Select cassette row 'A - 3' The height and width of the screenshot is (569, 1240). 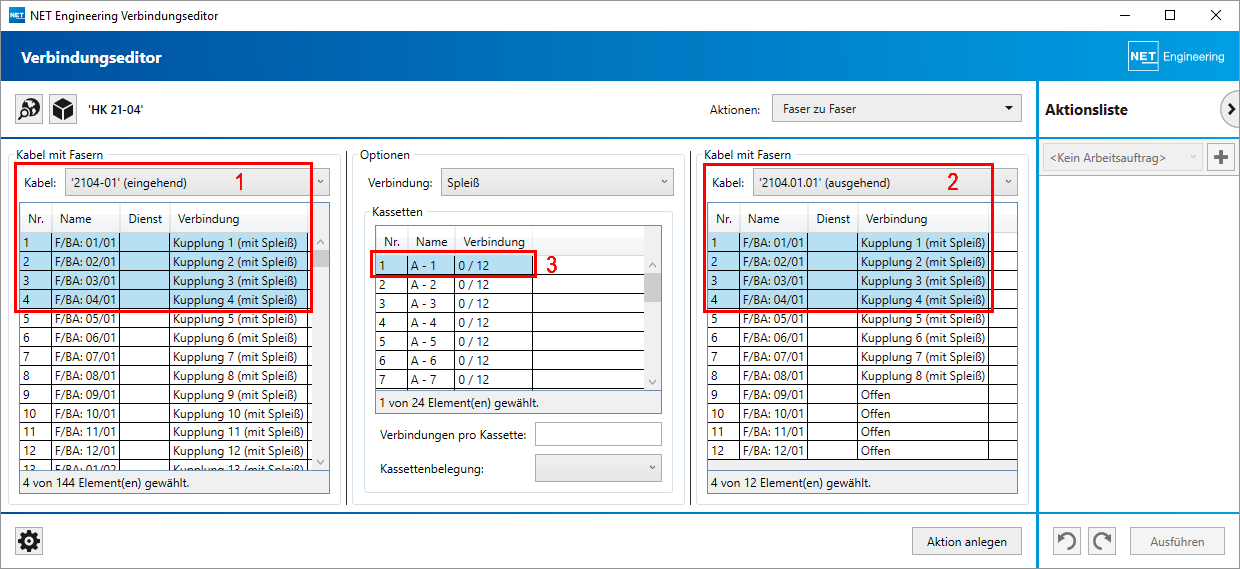click(430, 304)
